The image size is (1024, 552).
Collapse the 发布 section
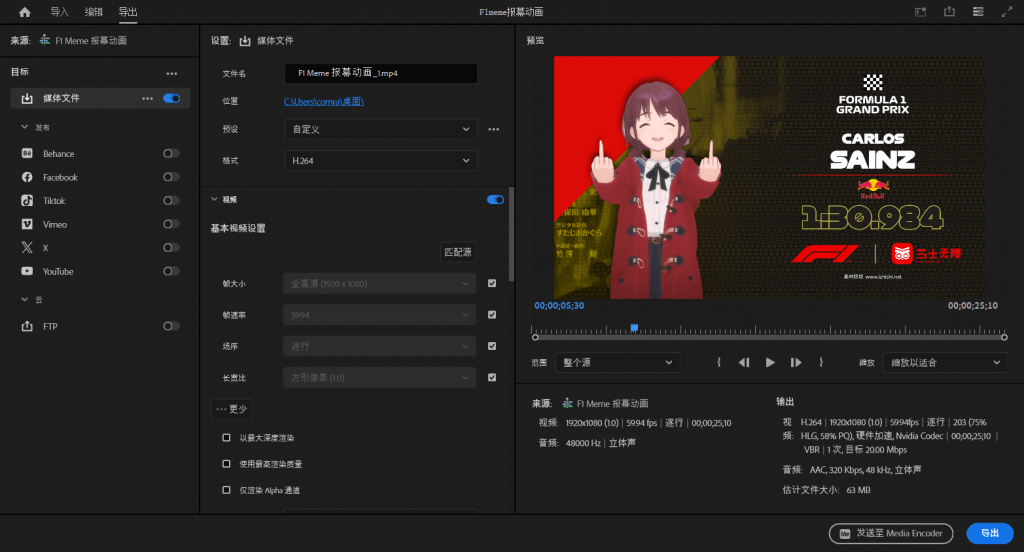click(24, 127)
